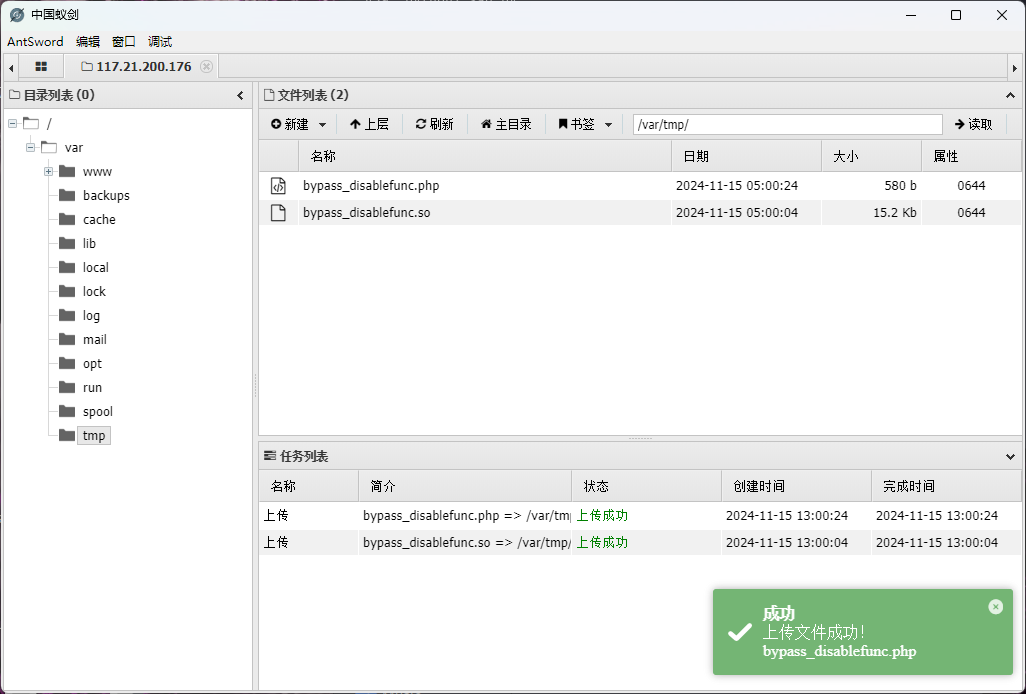The image size is (1026, 694).
Task: Click the bypass_disablefunc.php file icon
Action: 279,186
